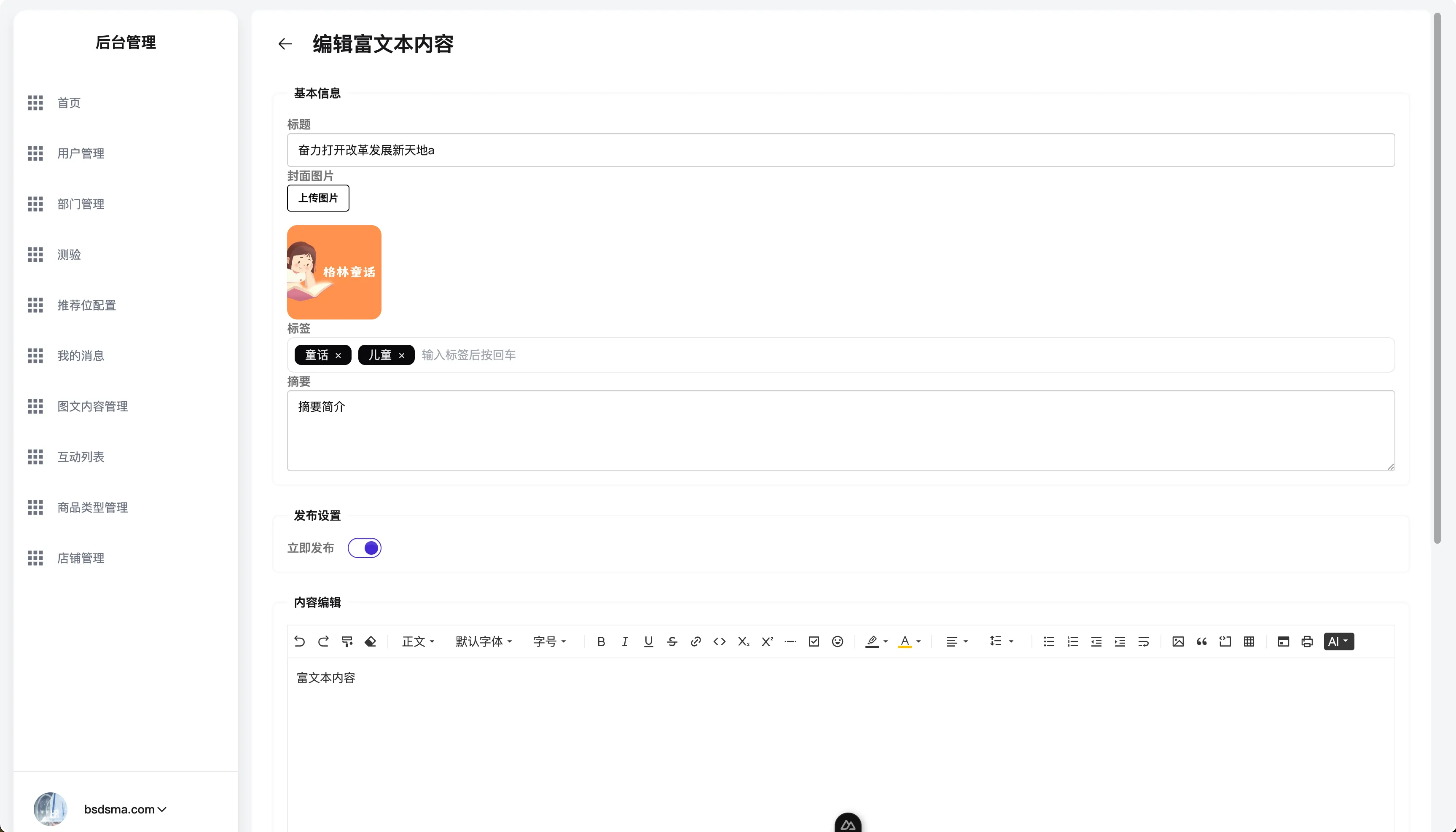The image size is (1456, 832).
Task: Open the 默认字体 font family dropdown
Action: coord(483,642)
